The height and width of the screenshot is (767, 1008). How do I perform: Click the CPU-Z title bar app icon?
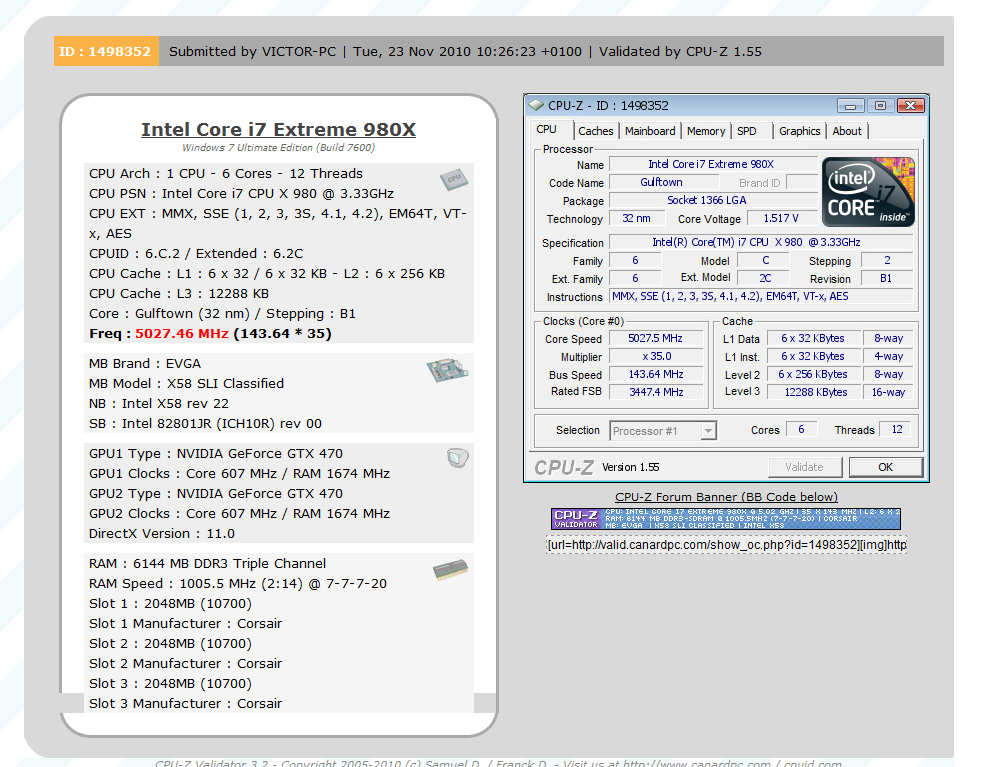[536, 105]
